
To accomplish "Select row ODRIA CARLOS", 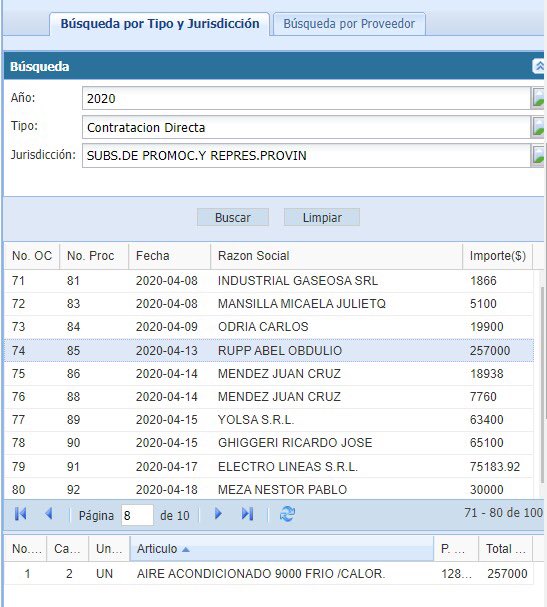I will 269,327.
